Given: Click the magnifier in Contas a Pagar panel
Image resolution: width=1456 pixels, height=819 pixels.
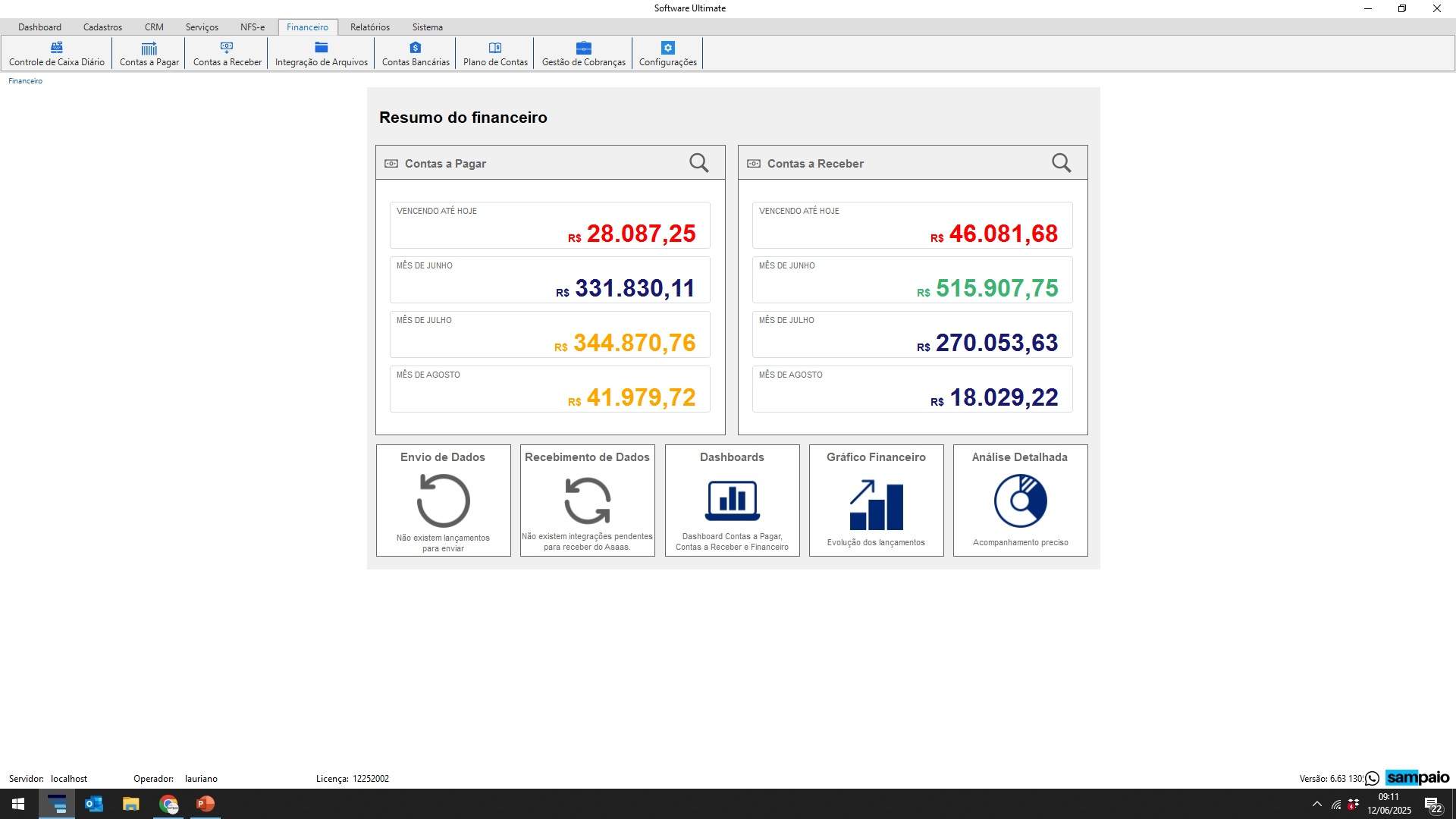Looking at the screenshot, I should pyautogui.click(x=699, y=163).
